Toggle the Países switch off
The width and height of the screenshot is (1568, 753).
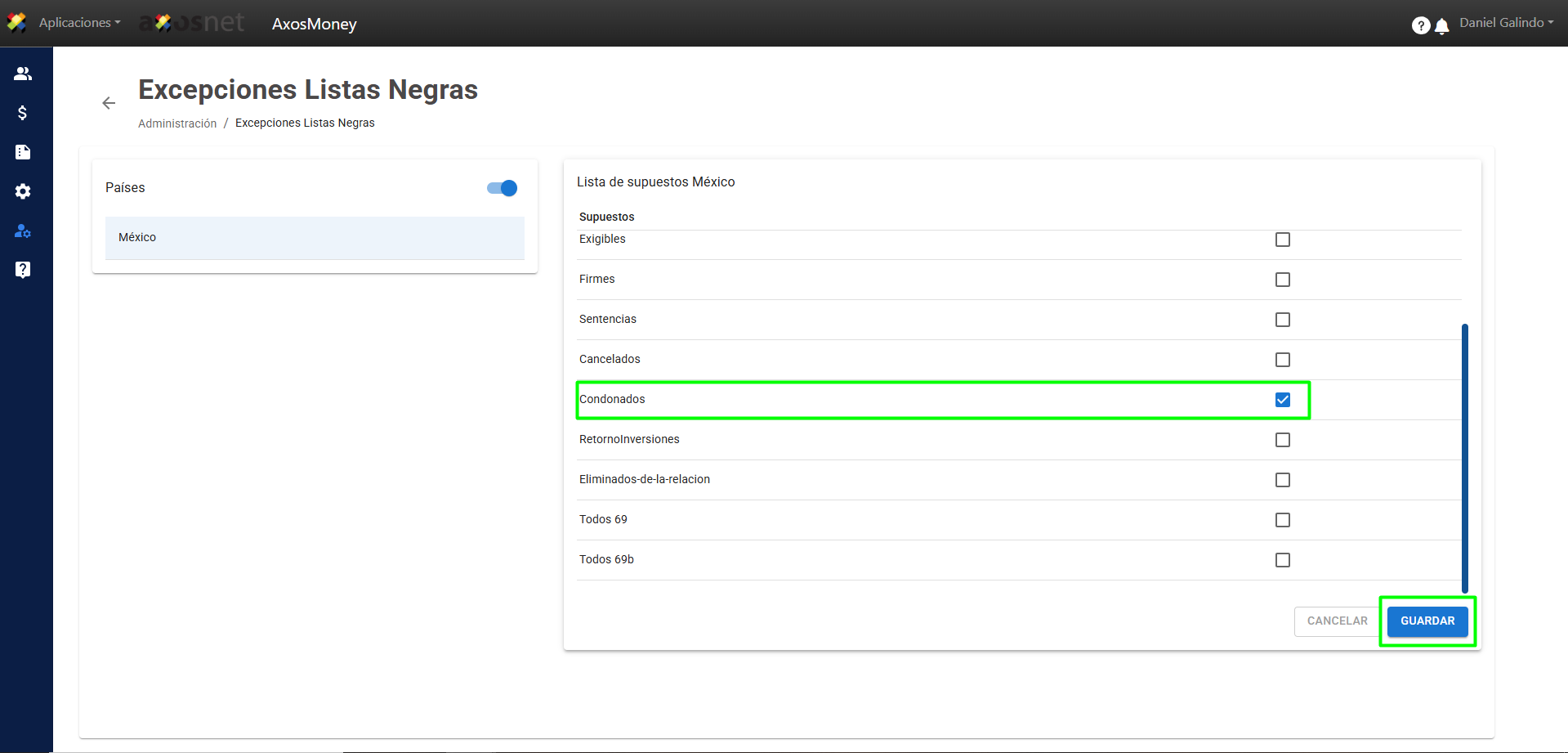click(x=502, y=188)
